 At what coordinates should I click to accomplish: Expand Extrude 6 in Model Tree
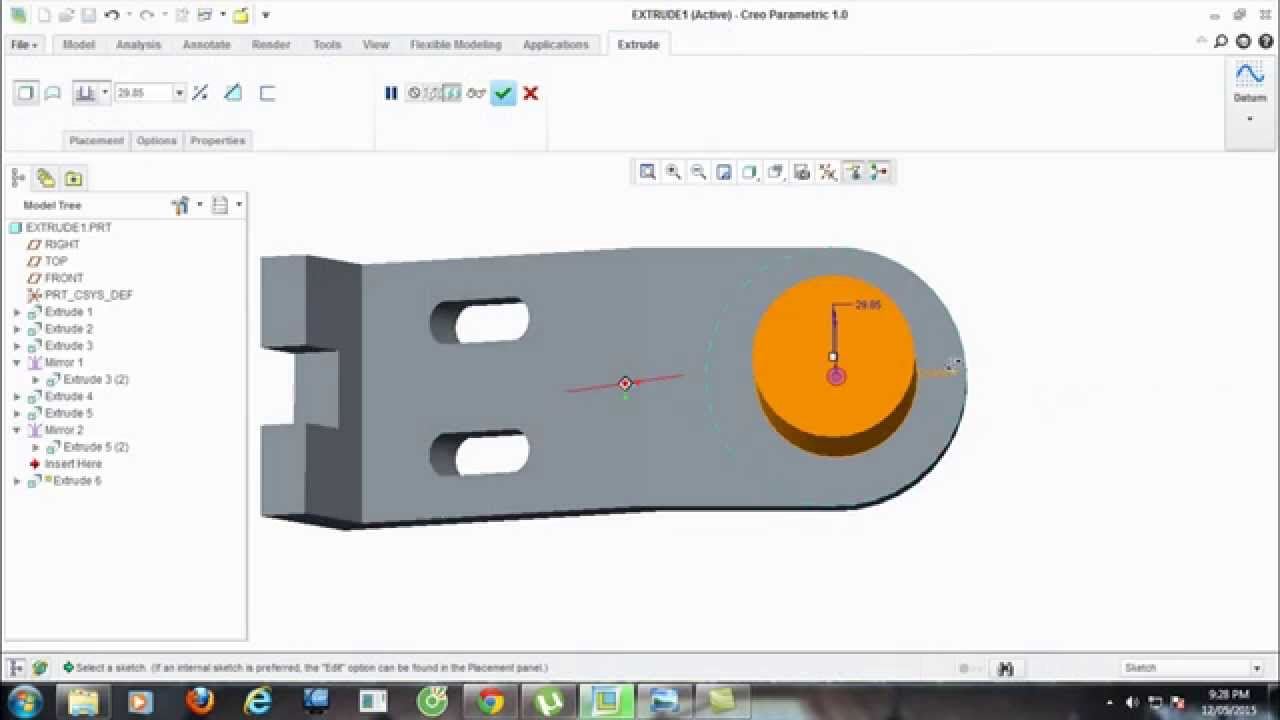(17, 481)
